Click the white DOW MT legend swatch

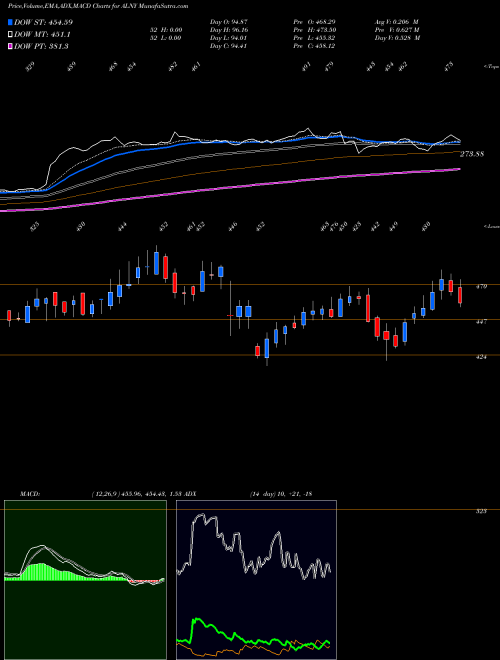(10, 34)
